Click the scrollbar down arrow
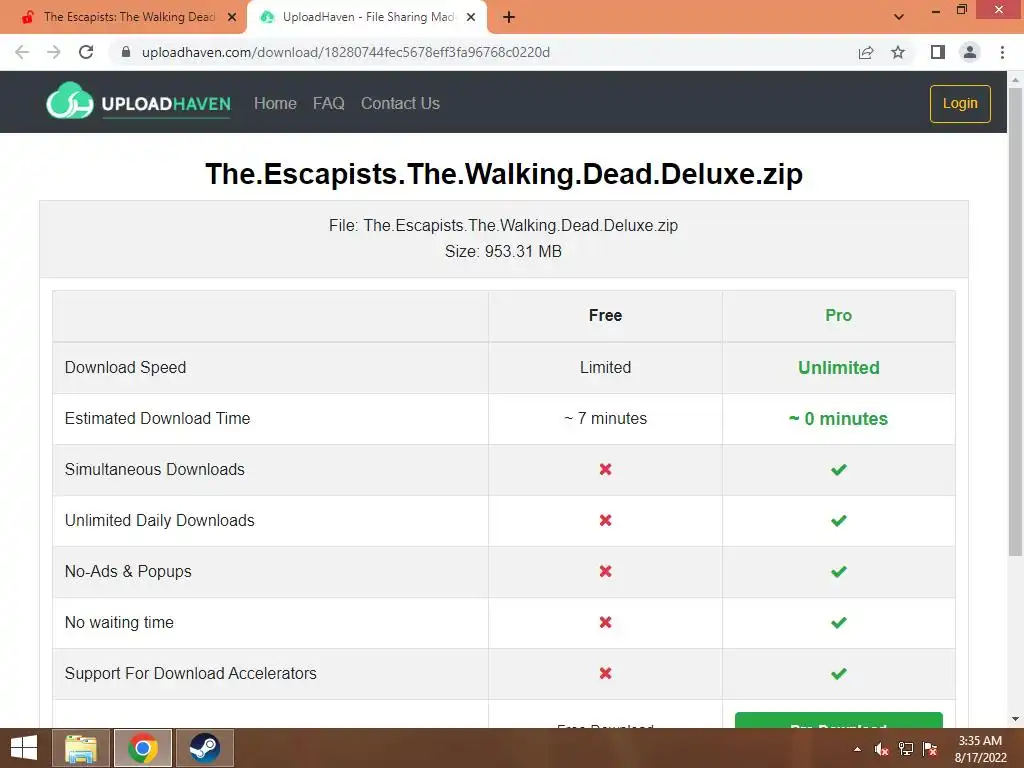This screenshot has width=1024, height=768. [1015, 719]
